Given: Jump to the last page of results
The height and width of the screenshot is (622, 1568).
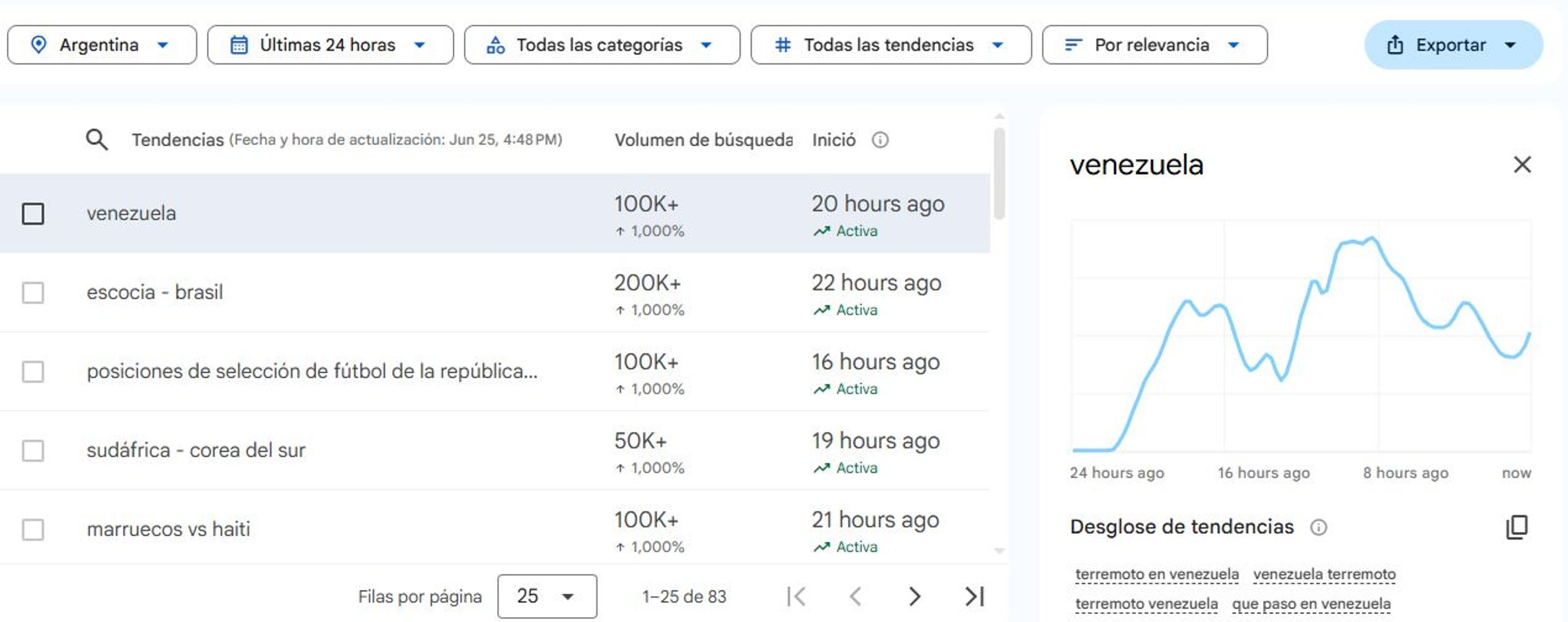Looking at the screenshot, I should pyautogui.click(x=974, y=596).
